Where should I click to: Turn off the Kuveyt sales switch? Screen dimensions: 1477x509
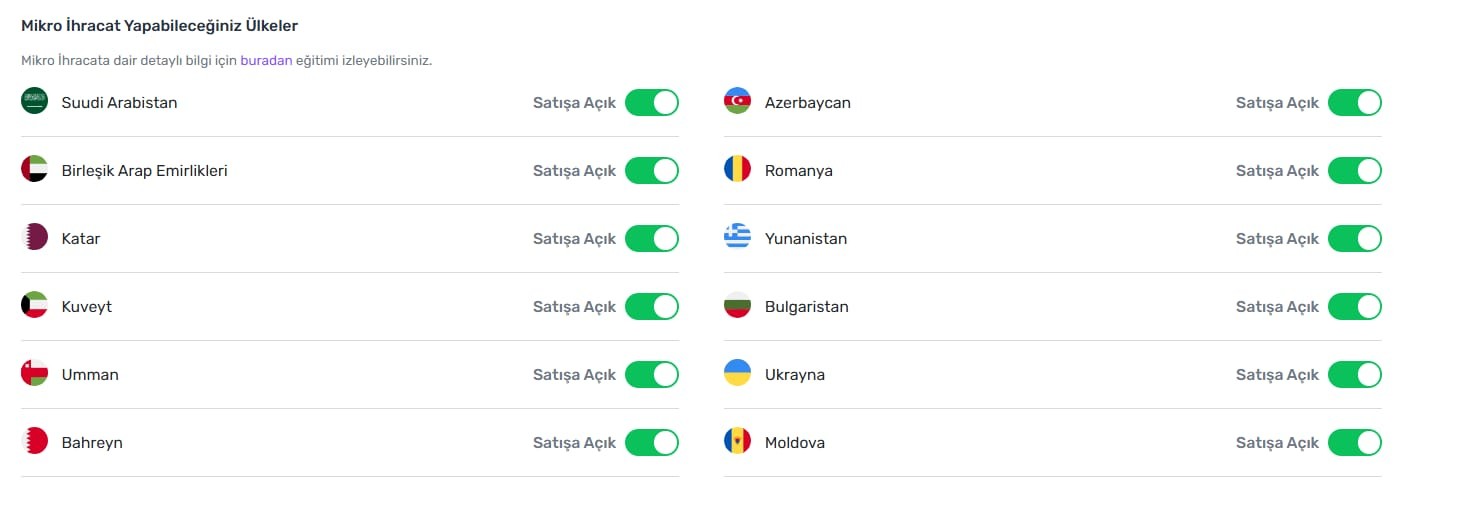click(651, 307)
